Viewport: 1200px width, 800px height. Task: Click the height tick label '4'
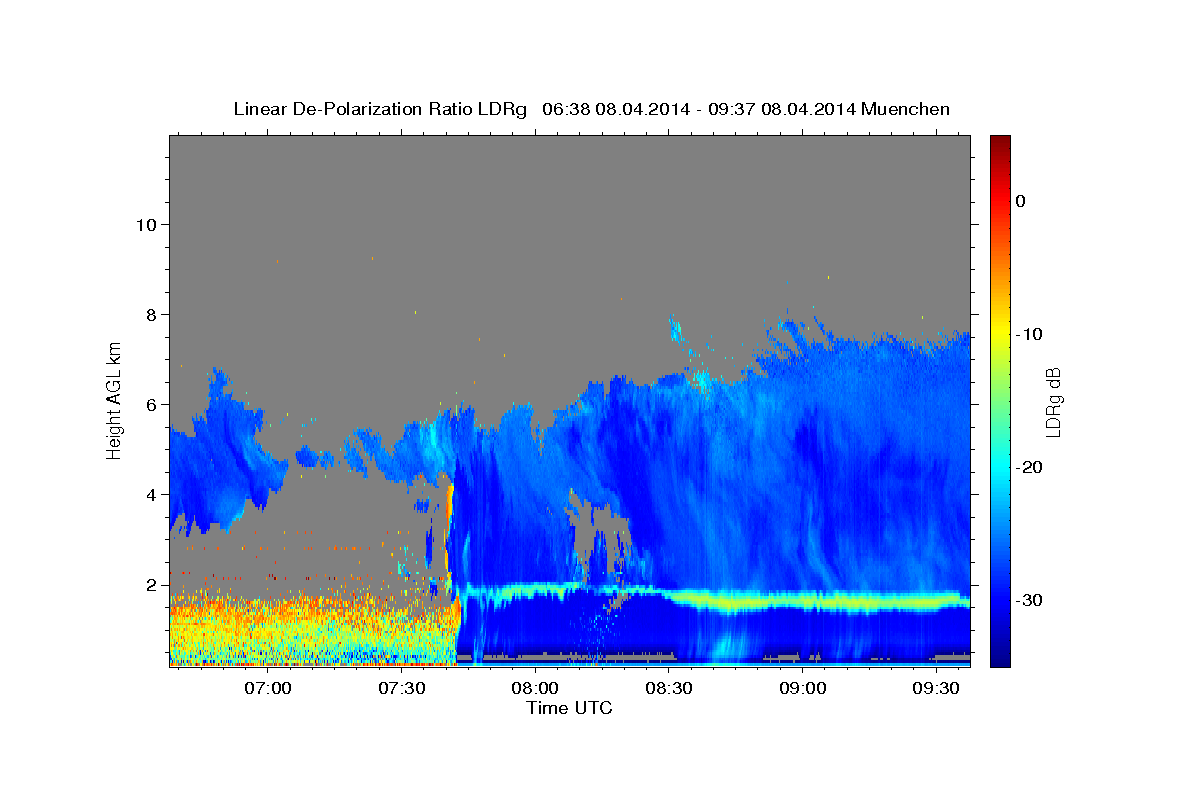[x=153, y=494]
